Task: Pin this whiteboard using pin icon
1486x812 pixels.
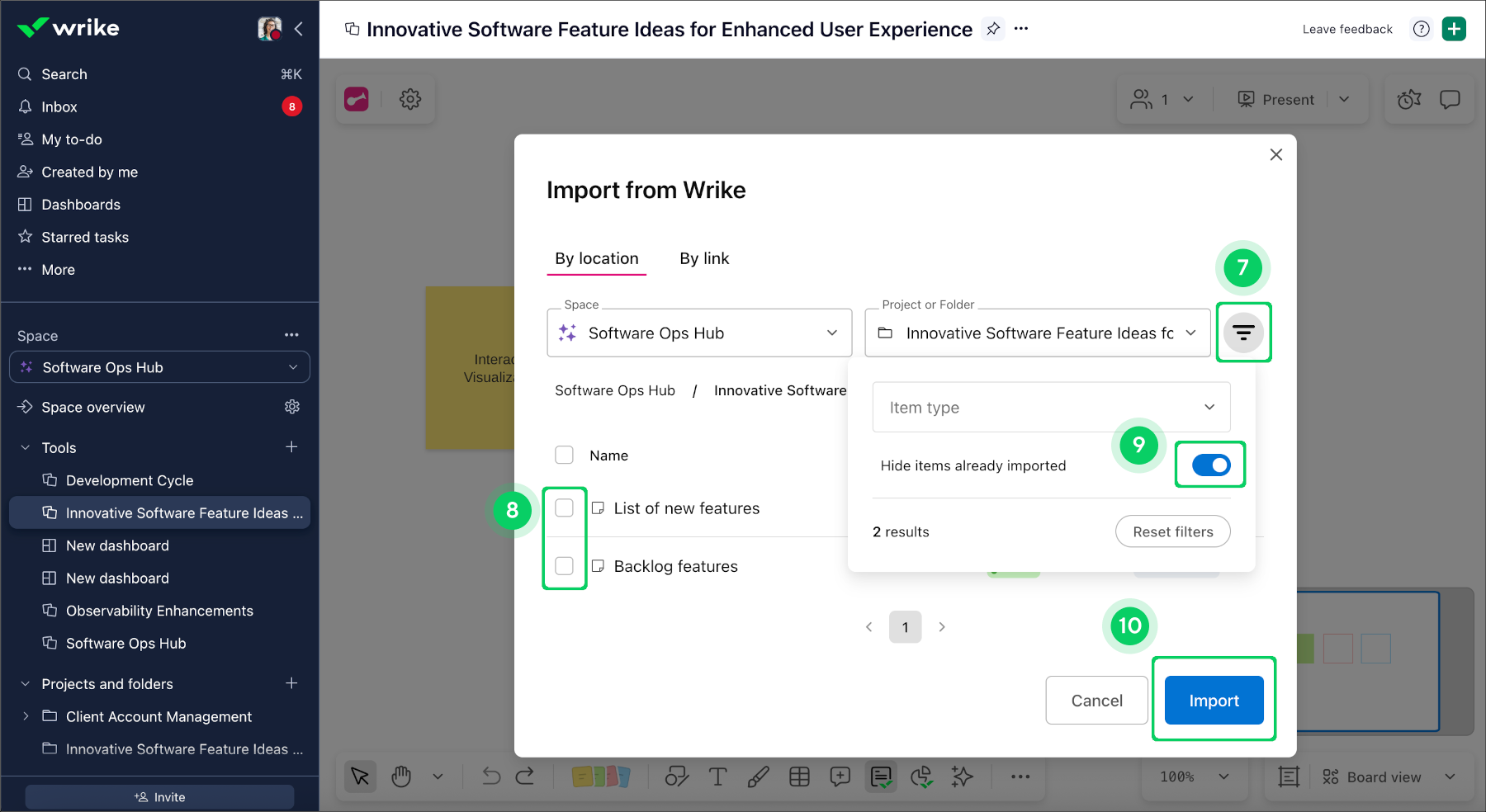Action: click(x=993, y=29)
